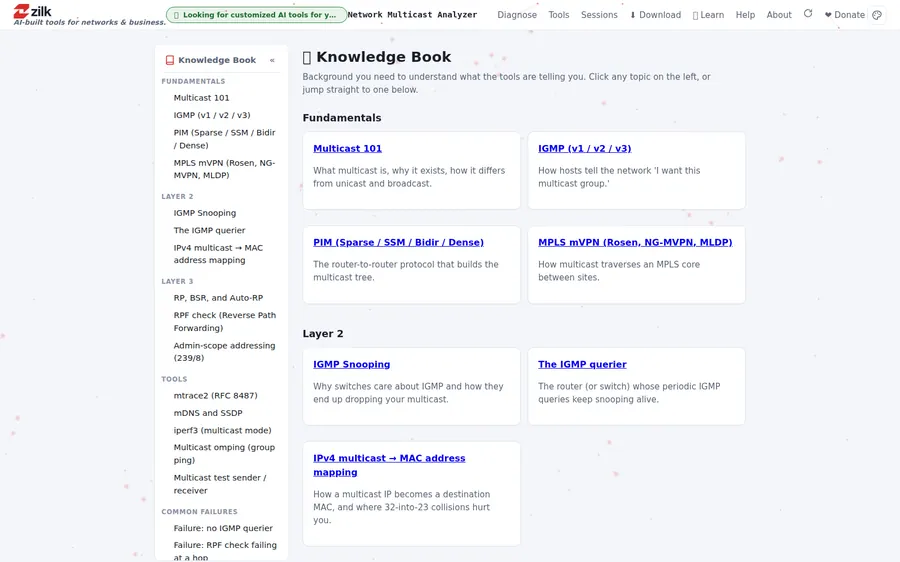Click the LAYER 3 sidebar section label

tap(177, 281)
